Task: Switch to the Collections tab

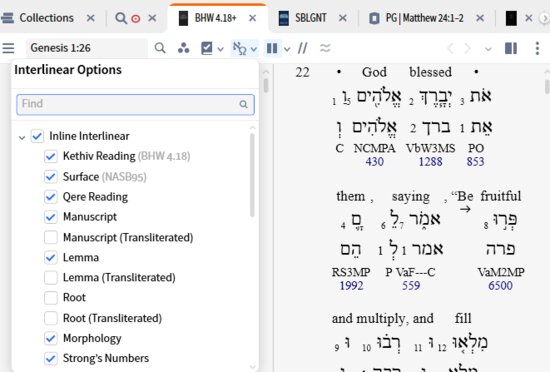Action: [x=46, y=18]
